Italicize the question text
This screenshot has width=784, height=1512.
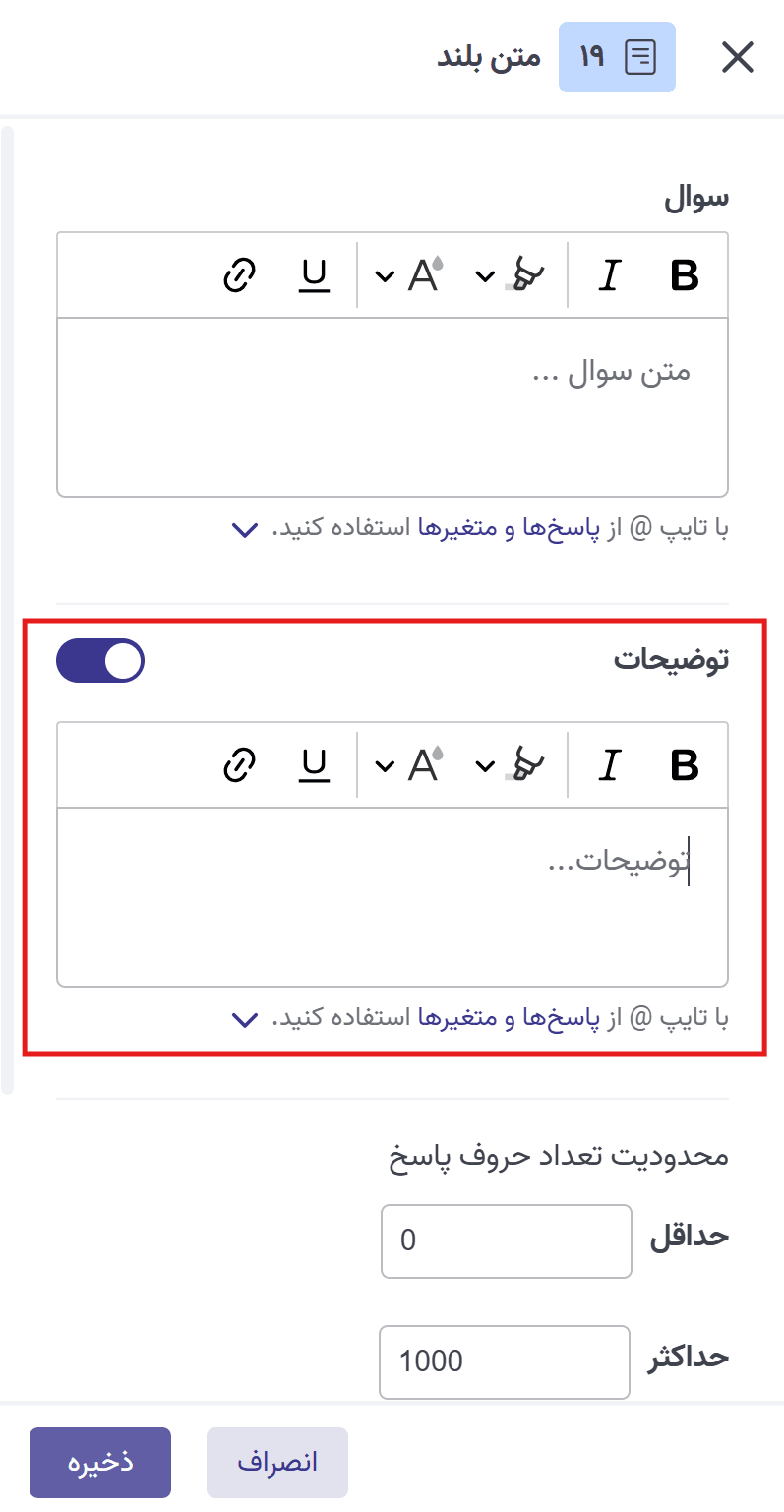click(x=609, y=274)
